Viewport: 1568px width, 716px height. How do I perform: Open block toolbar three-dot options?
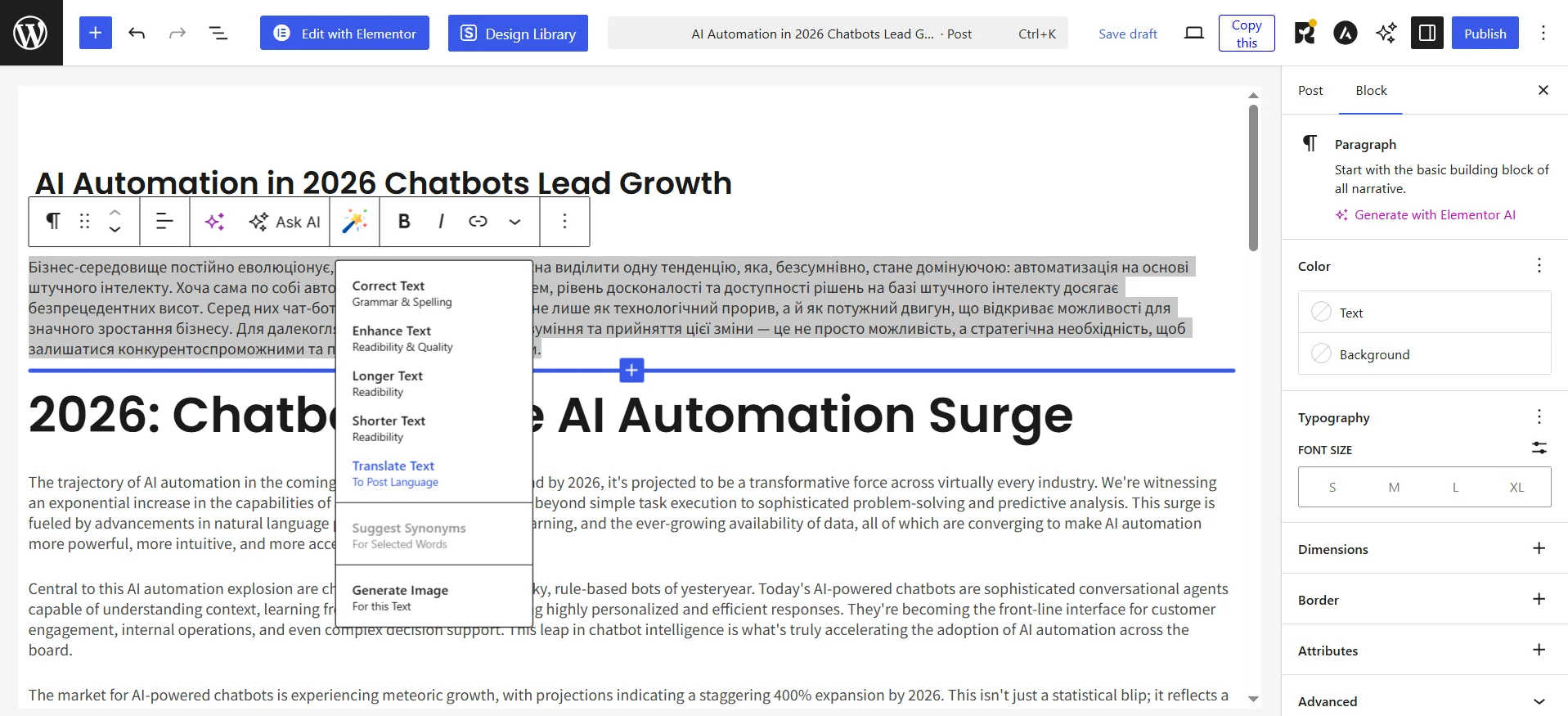tap(564, 221)
